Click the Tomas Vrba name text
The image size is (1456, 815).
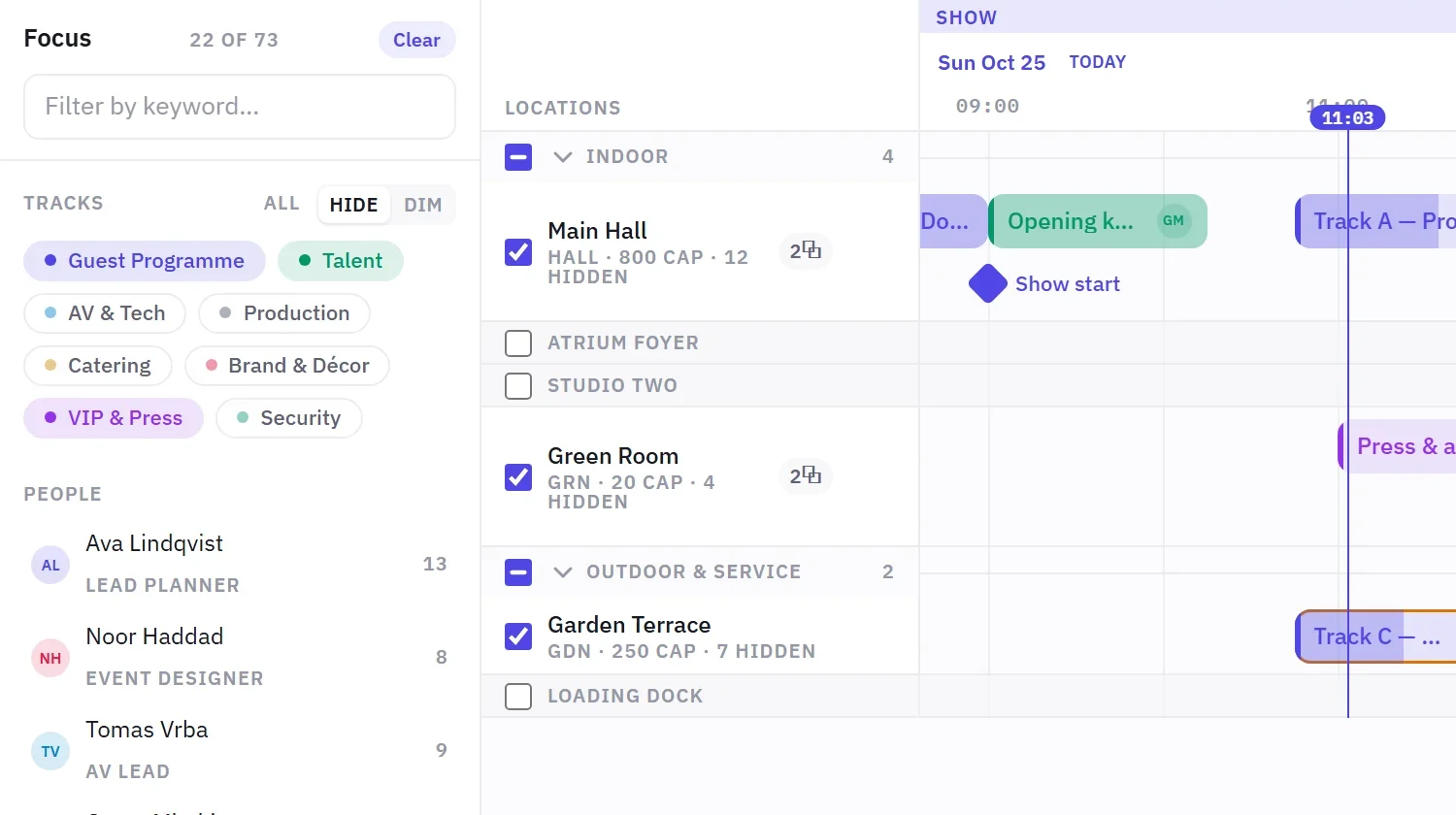coord(147,730)
